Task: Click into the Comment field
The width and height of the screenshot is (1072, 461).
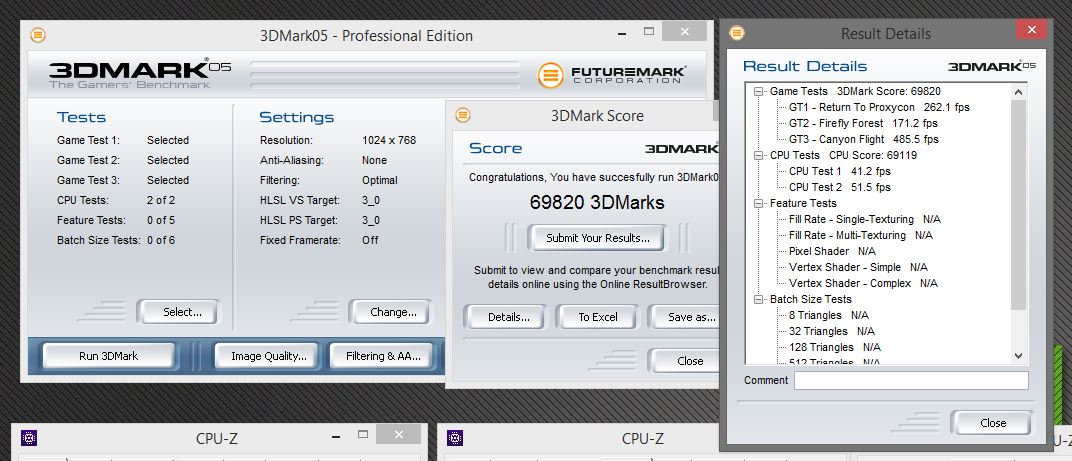Action: pos(911,380)
